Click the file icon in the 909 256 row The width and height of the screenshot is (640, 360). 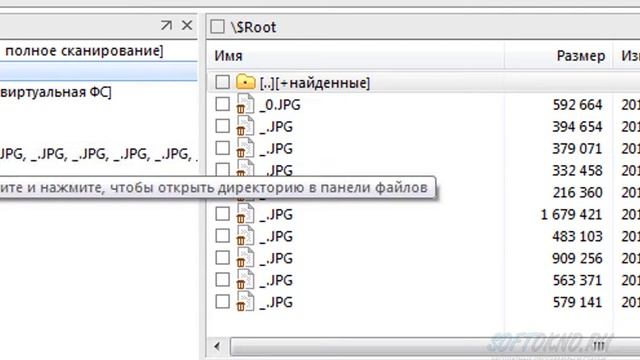point(245,258)
